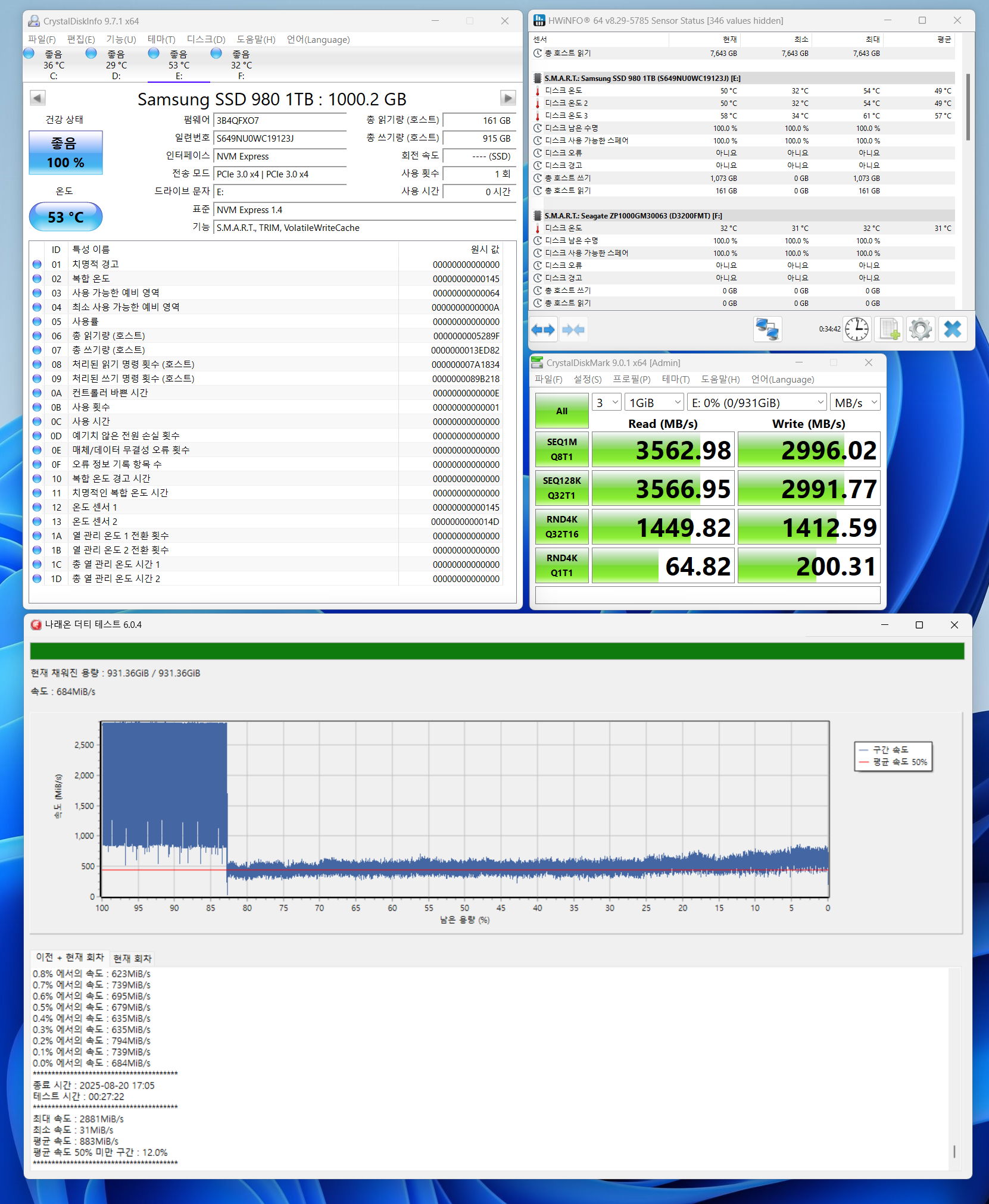Close HWiNFO sensors with the blue X icon

[952, 329]
